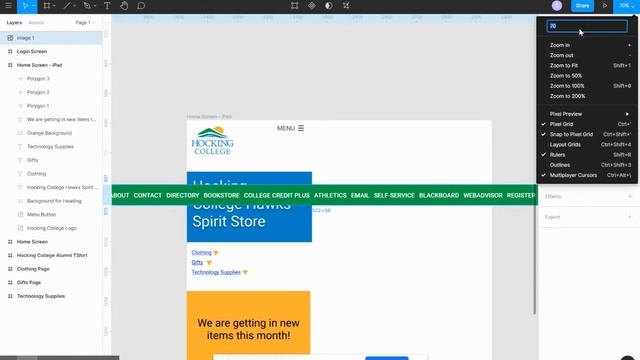
Task: Click the Clothing link on canvas
Action: click(x=202, y=253)
